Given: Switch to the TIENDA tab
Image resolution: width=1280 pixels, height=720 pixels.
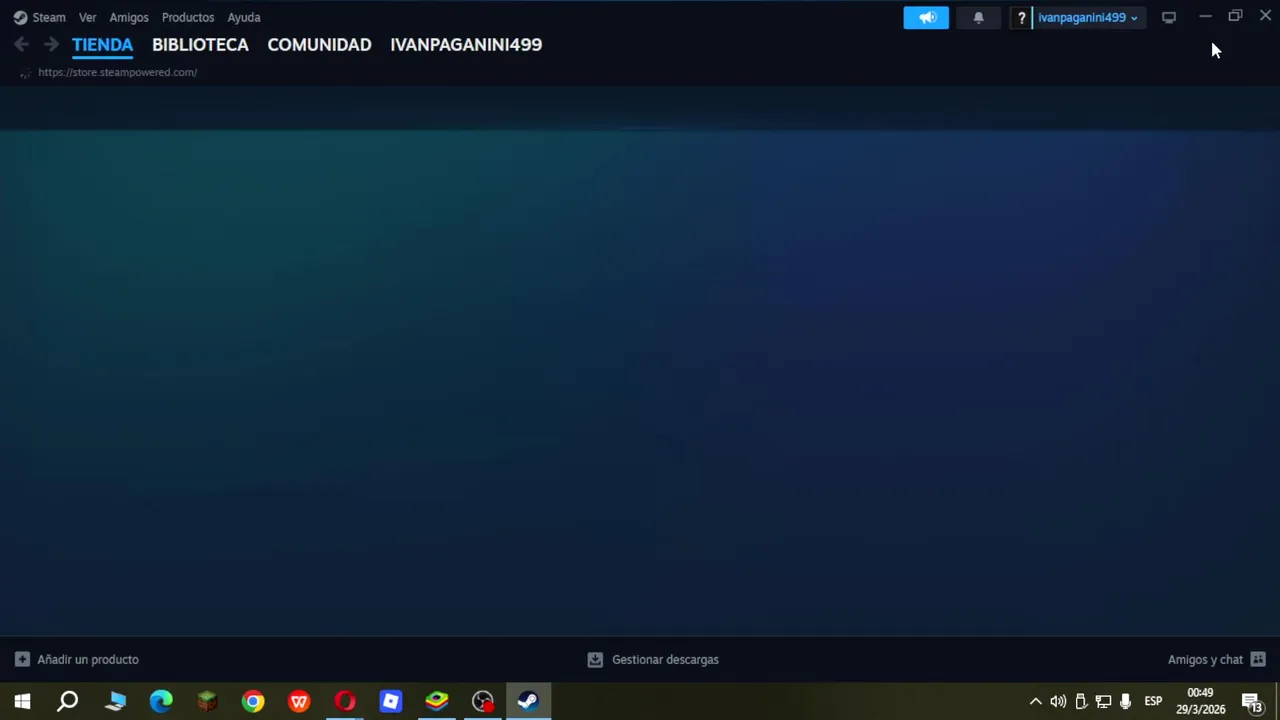Looking at the screenshot, I should pos(102,45).
